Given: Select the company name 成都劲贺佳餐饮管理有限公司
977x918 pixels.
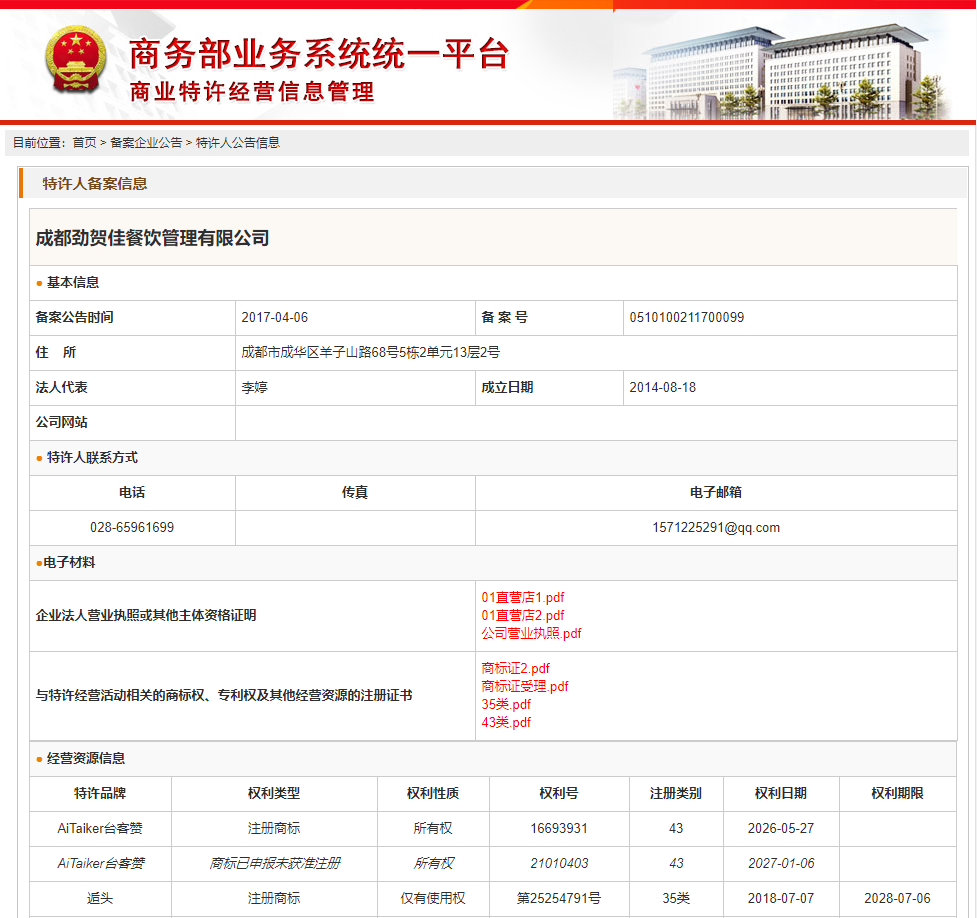Looking at the screenshot, I should tap(152, 237).
